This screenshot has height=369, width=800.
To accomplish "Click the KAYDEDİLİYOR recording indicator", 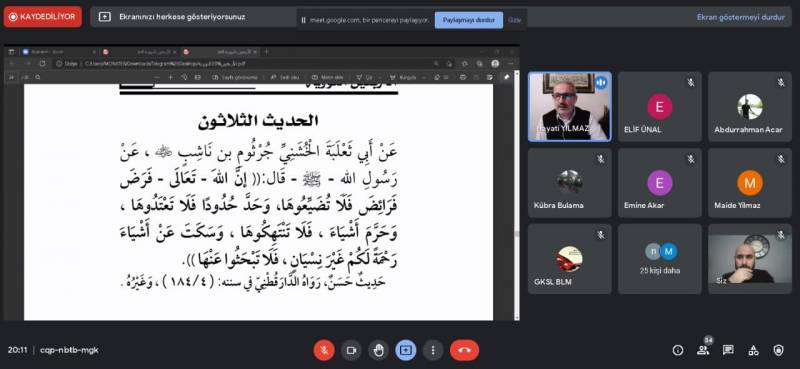I will 42,17.
